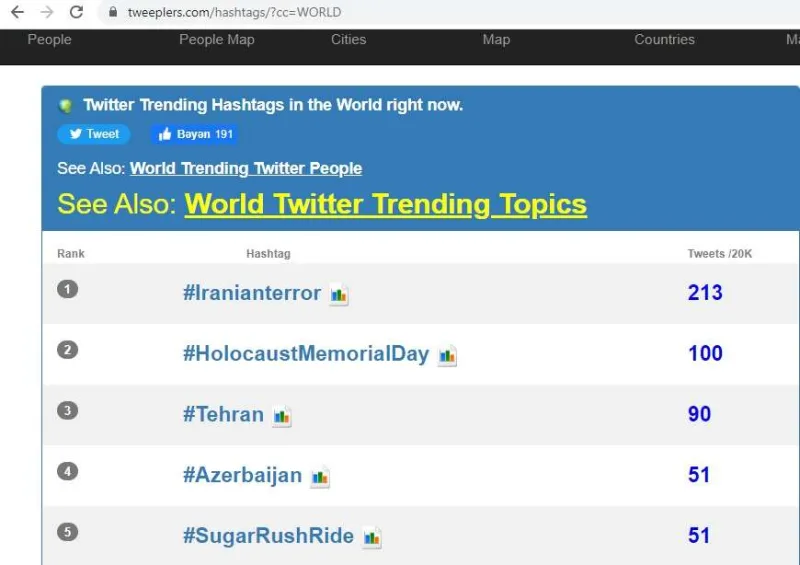This screenshot has height=565, width=800.
Task: Open the #Tehran hashtag link
Action: click(x=223, y=414)
